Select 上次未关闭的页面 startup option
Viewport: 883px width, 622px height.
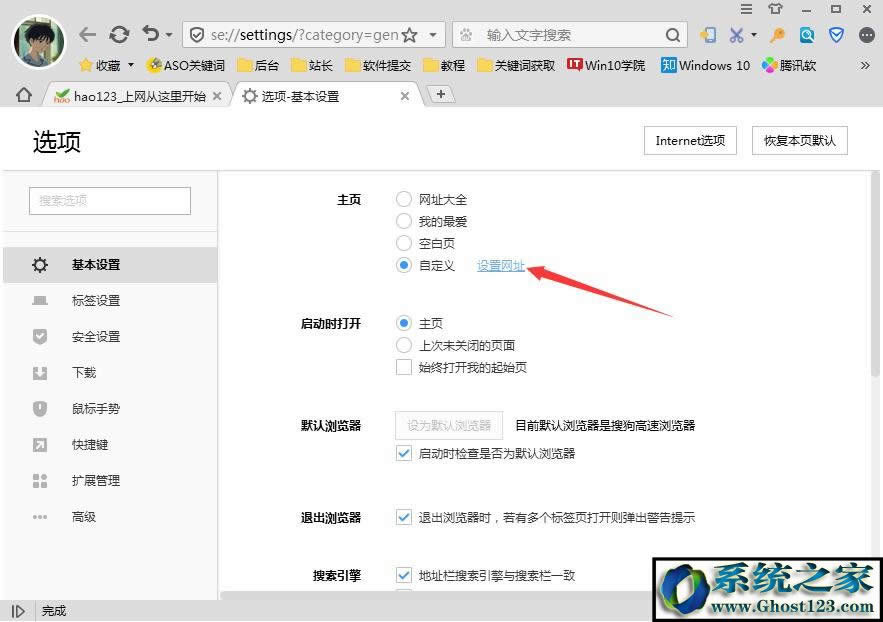pos(404,345)
